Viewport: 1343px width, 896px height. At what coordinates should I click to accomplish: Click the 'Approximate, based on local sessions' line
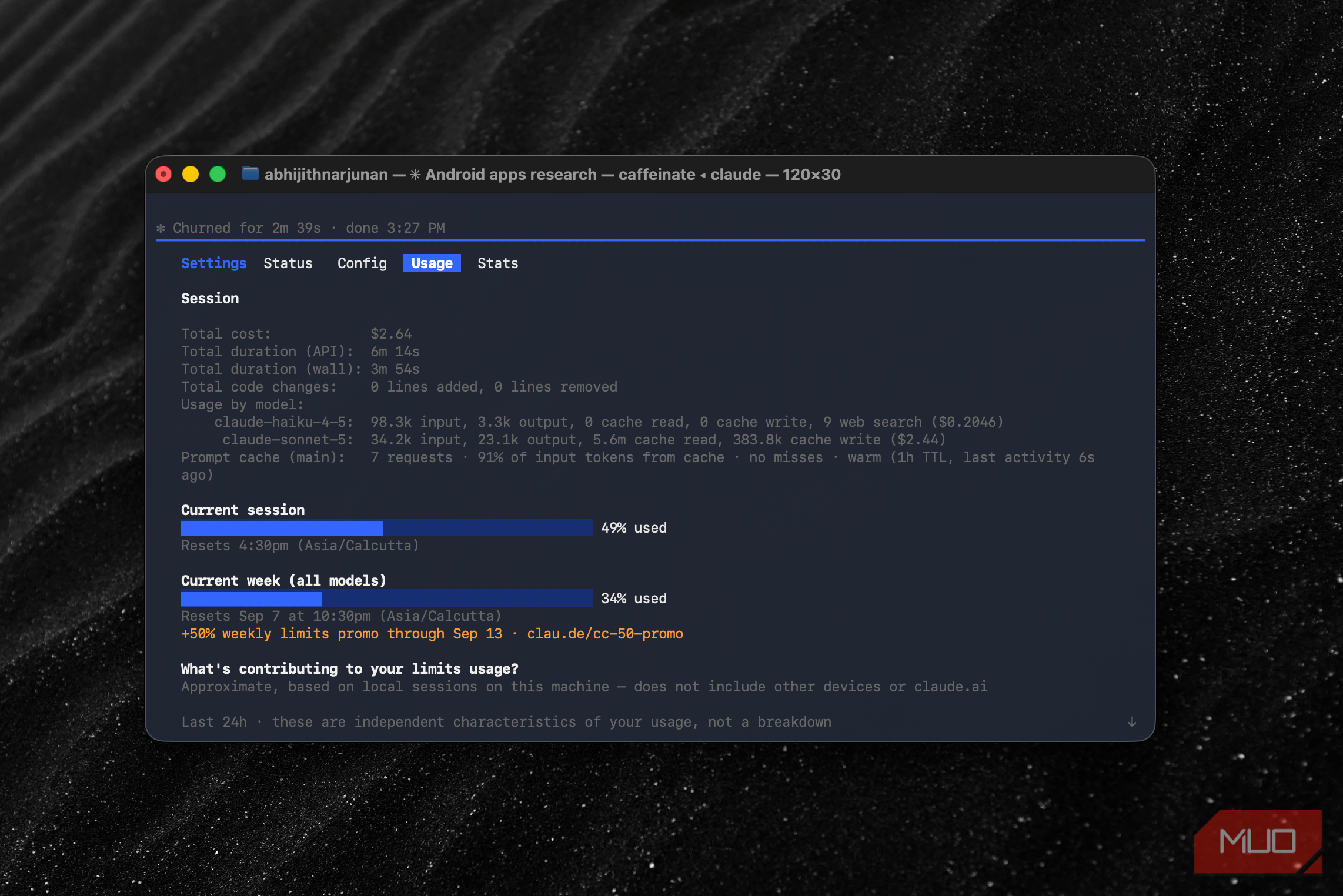pyautogui.click(x=584, y=687)
